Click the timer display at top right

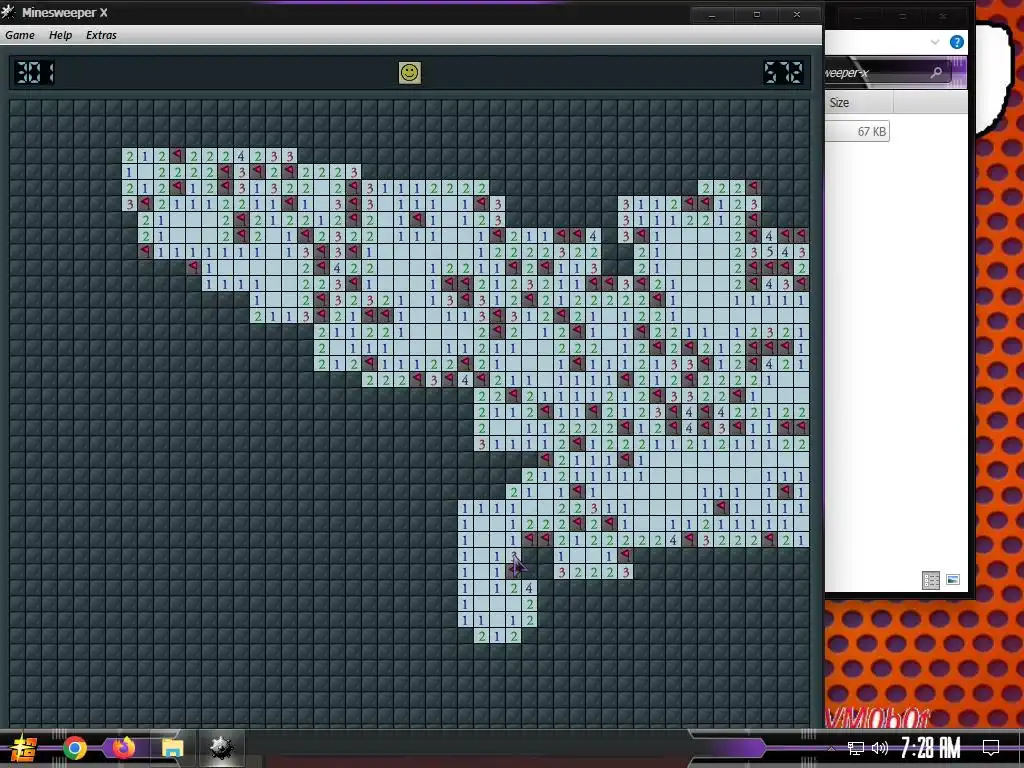tap(783, 72)
